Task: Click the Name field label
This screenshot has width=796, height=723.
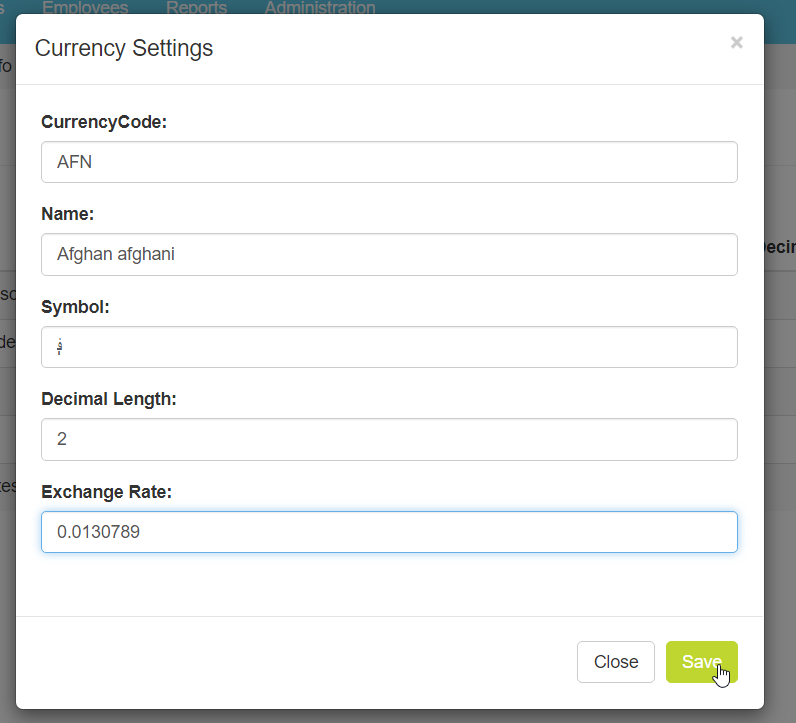Action: click(x=67, y=214)
